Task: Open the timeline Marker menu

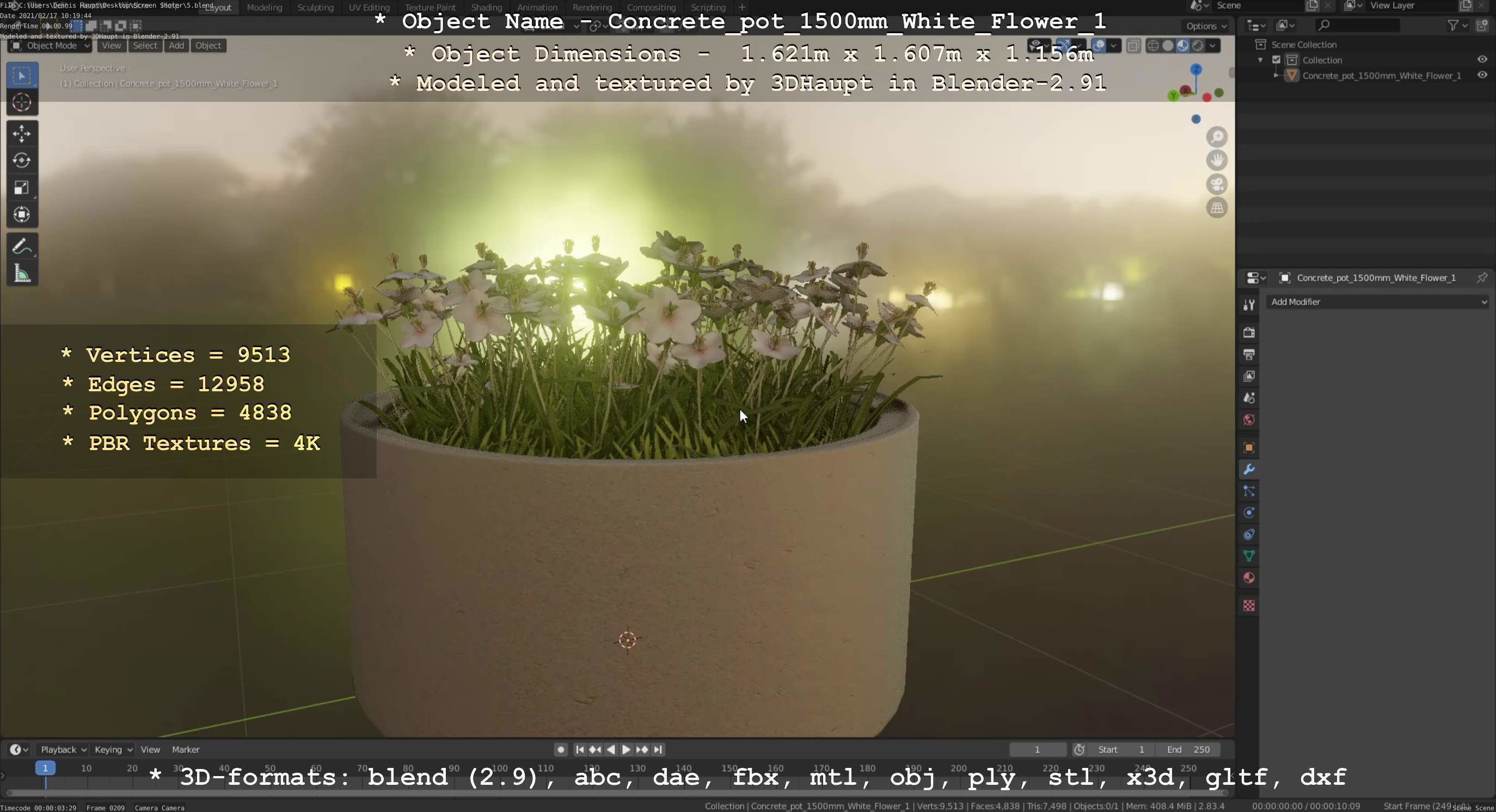Action: (185, 750)
